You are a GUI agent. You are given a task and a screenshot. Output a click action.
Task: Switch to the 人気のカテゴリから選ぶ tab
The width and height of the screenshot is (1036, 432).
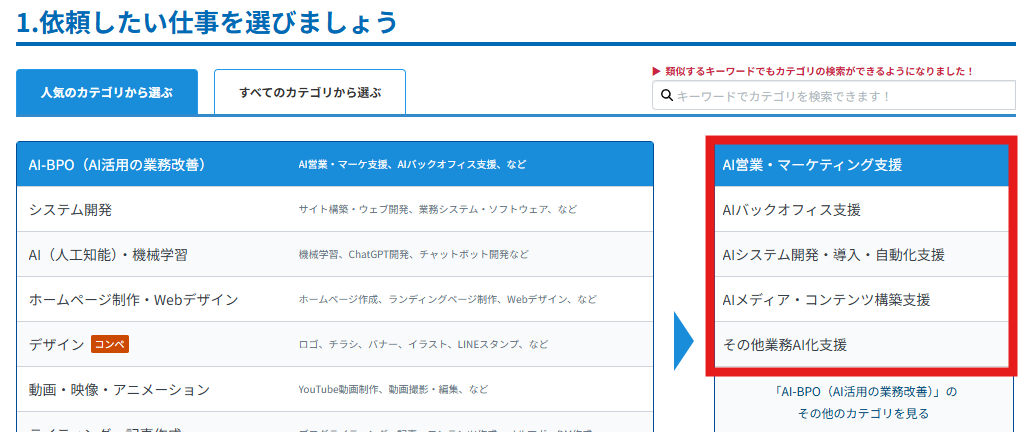pyautogui.click(x=107, y=92)
